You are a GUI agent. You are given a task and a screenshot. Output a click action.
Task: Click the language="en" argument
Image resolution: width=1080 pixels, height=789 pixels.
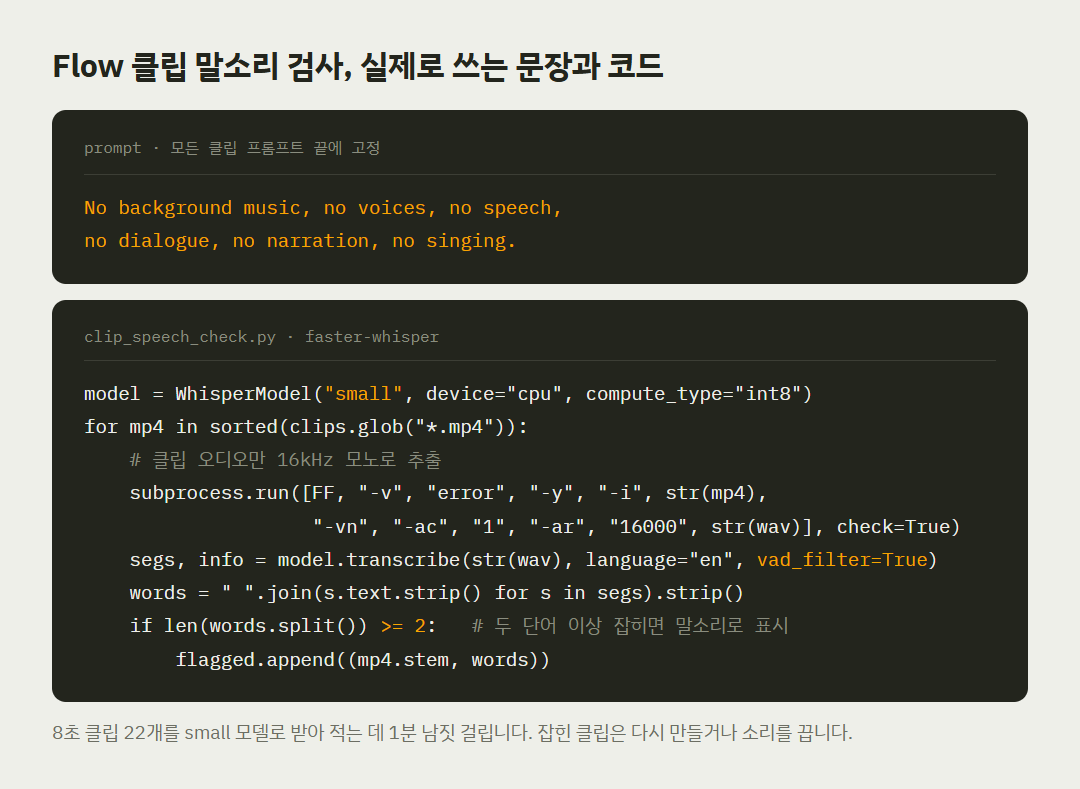coord(659,560)
